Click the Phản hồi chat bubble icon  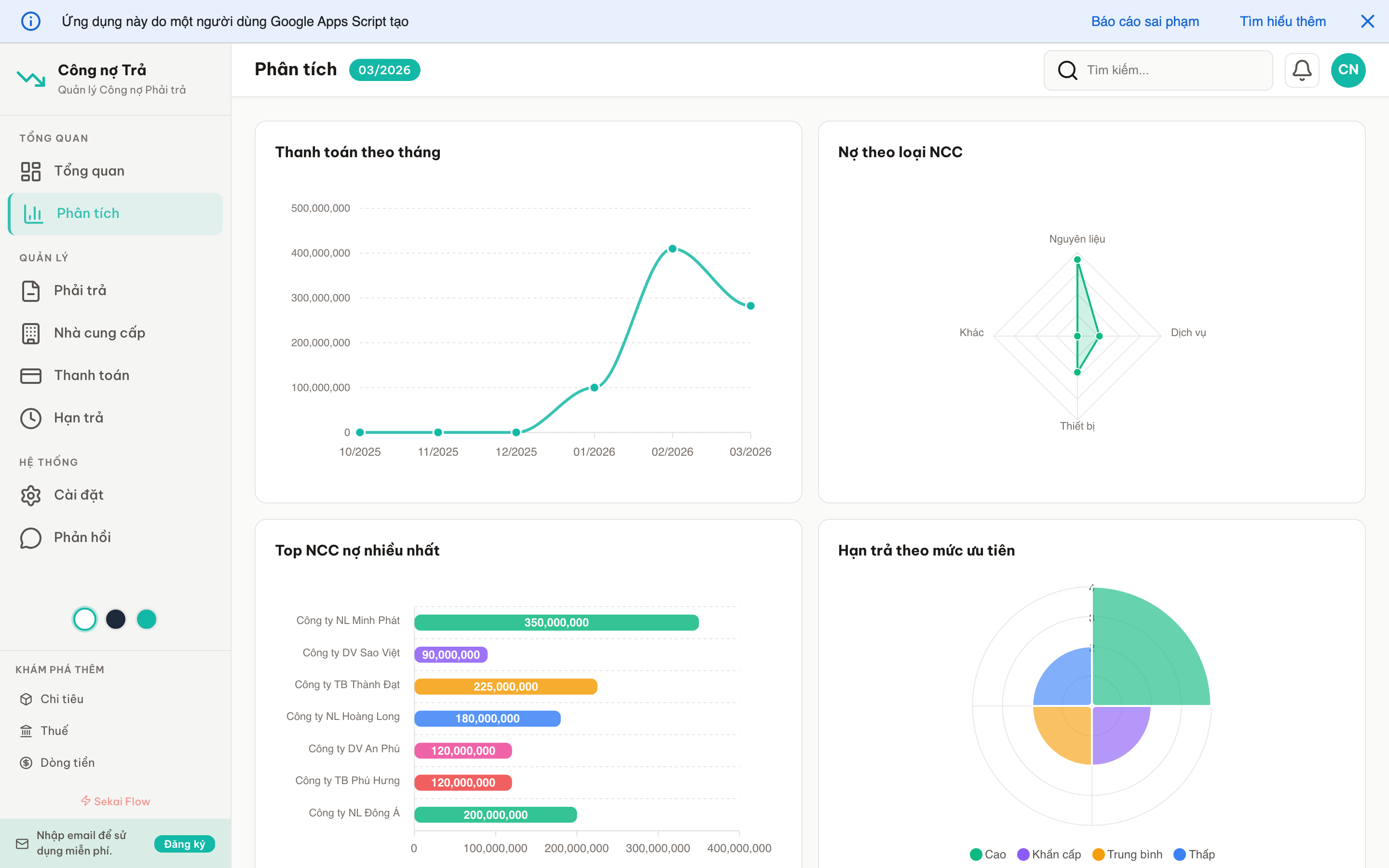click(x=30, y=537)
